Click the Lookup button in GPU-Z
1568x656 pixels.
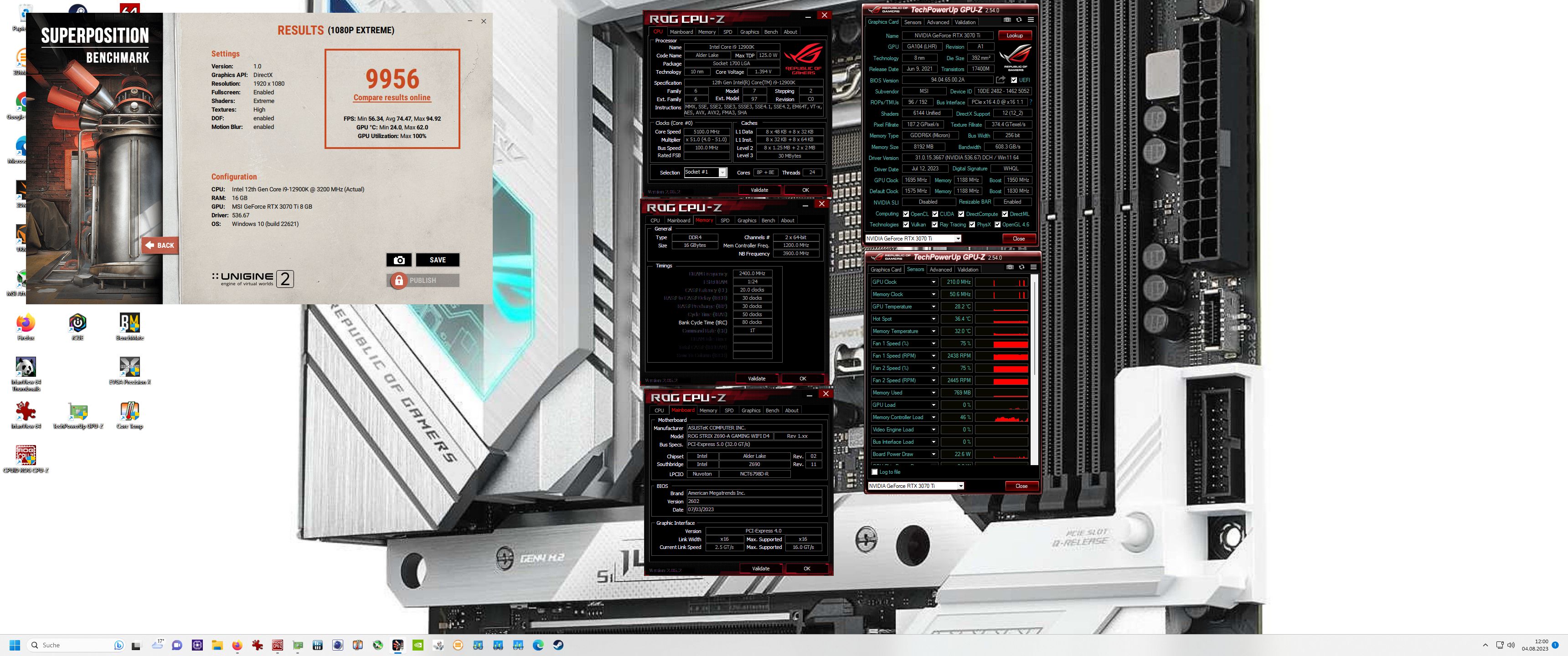click(x=1015, y=35)
